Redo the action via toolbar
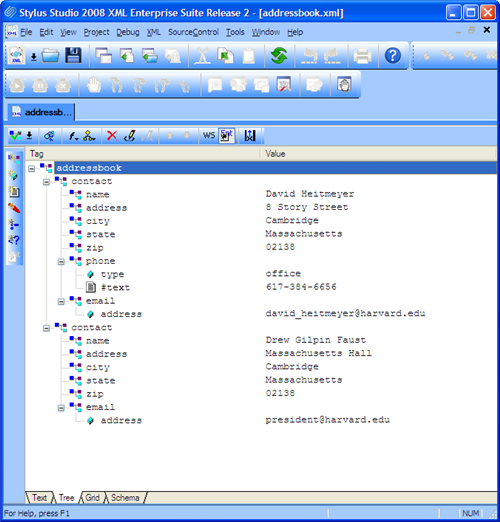500x522 pixels. point(332,56)
